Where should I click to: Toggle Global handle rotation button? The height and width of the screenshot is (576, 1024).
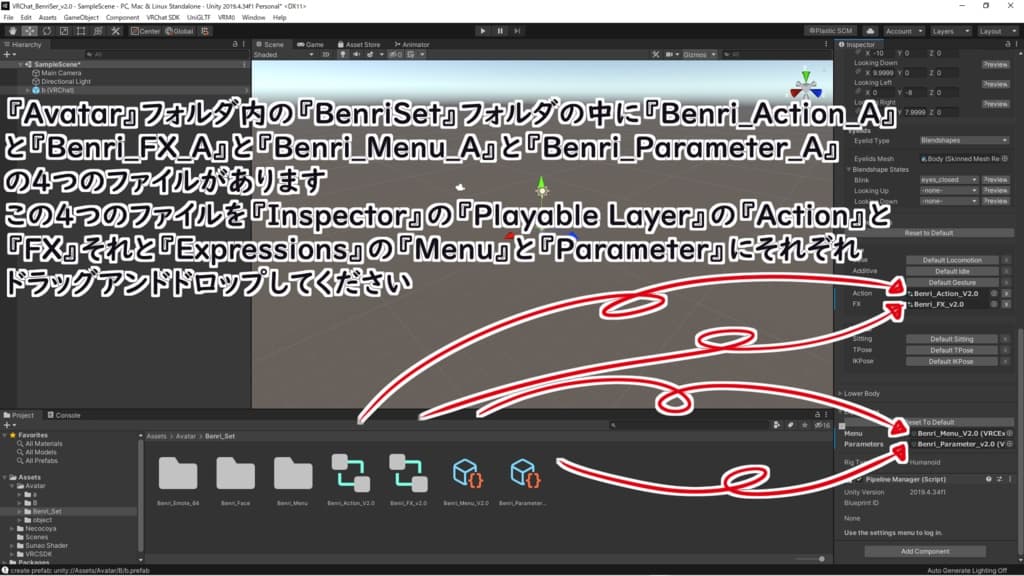pos(180,31)
